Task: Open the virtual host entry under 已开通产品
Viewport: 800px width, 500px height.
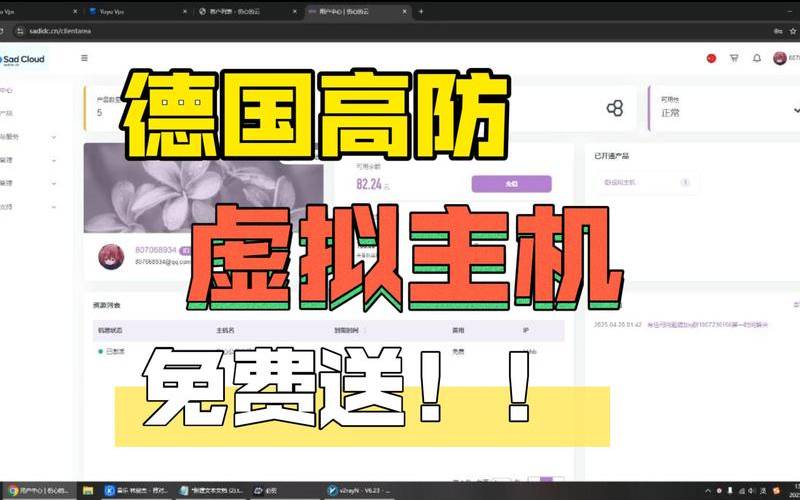Action: click(646, 182)
